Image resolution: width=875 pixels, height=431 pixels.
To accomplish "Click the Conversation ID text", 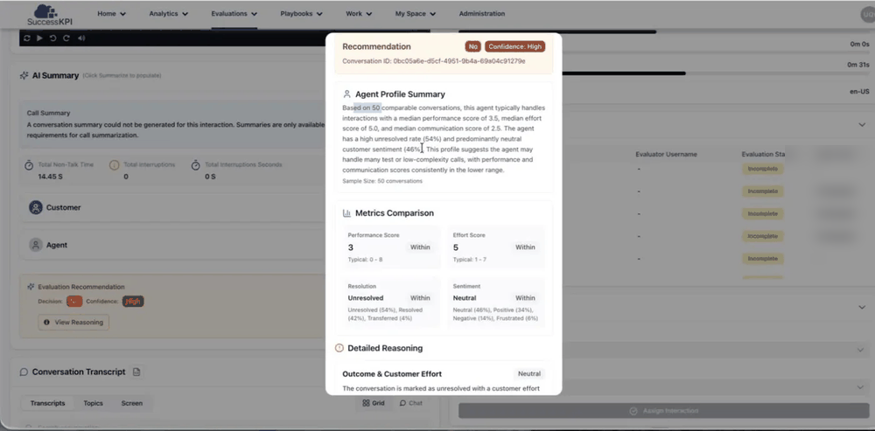I will [434, 61].
